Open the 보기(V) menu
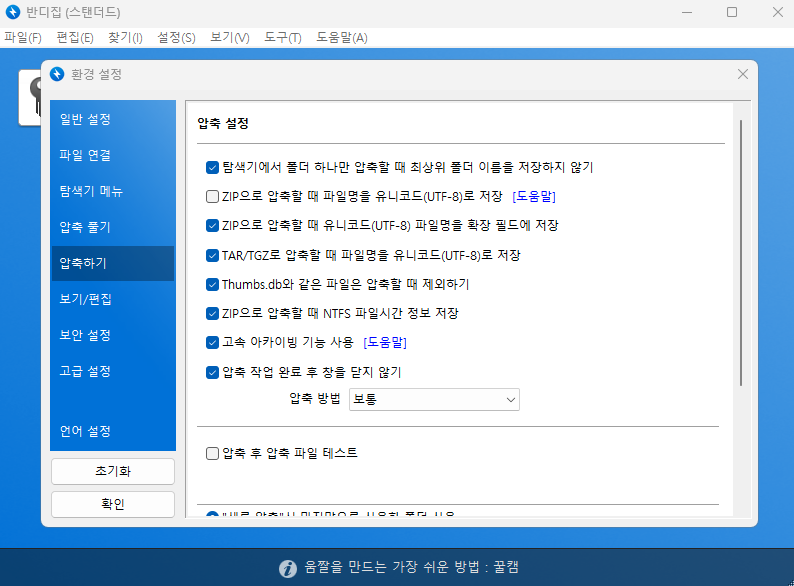Viewport: 794px width, 586px height. point(230,37)
